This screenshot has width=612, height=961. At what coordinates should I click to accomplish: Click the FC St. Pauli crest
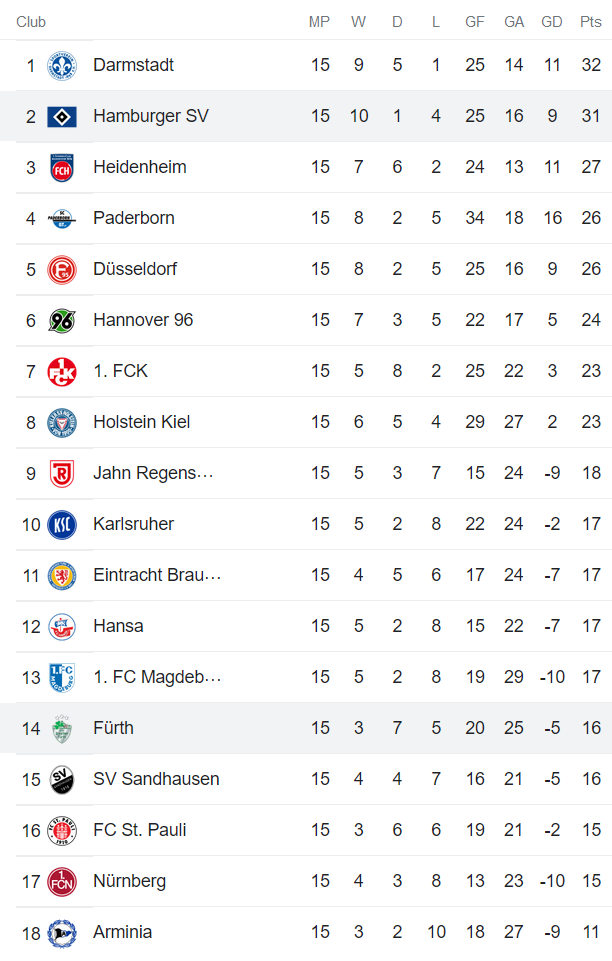click(62, 831)
